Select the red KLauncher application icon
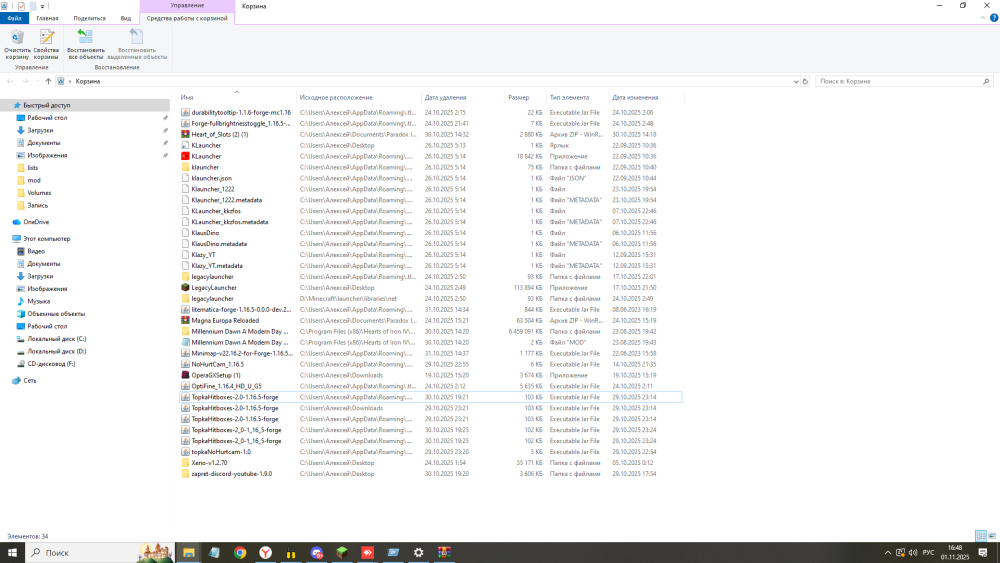This screenshot has width=1000, height=563. 185,156
